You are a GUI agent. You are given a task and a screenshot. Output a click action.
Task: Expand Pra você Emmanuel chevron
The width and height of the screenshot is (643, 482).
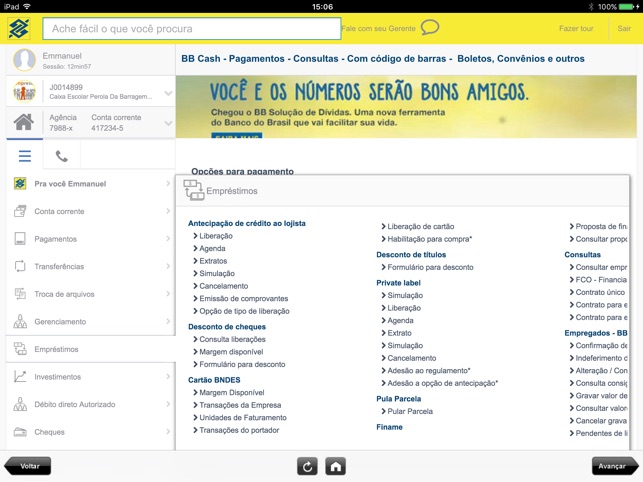click(x=168, y=183)
